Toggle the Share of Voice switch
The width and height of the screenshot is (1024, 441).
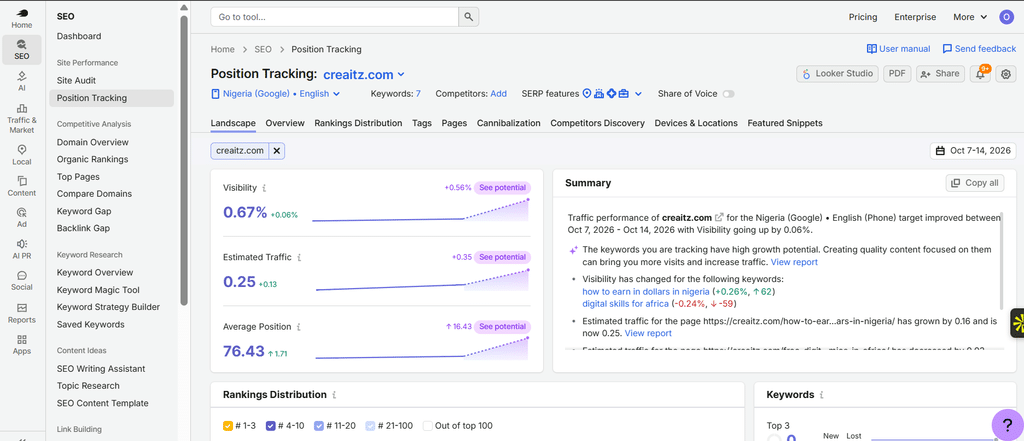pos(728,94)
